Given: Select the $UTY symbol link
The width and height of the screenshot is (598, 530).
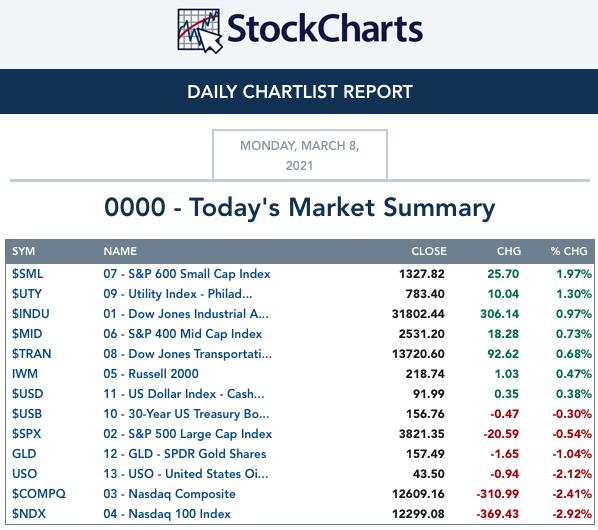Looking at the screenshot, I should pos(27,294).
